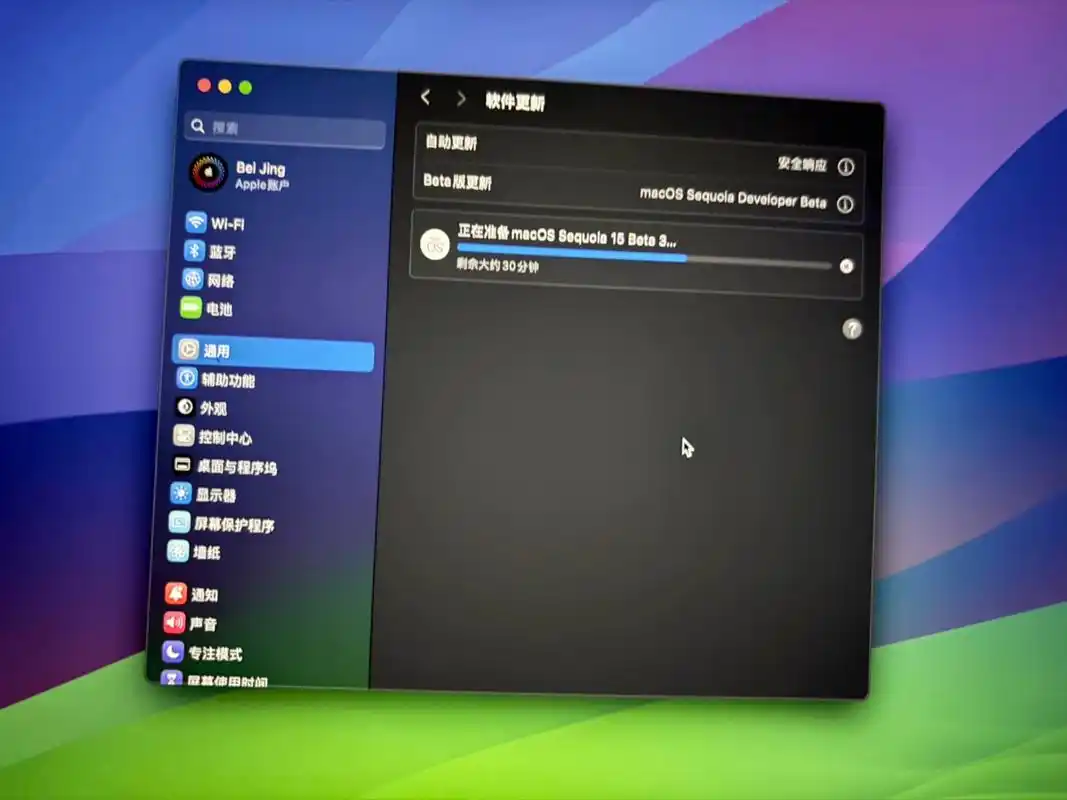Screen dimensions: 1067x800
Task: Minimize window with the yellow button
Action: pyautogui.click(x=225, y=86)
